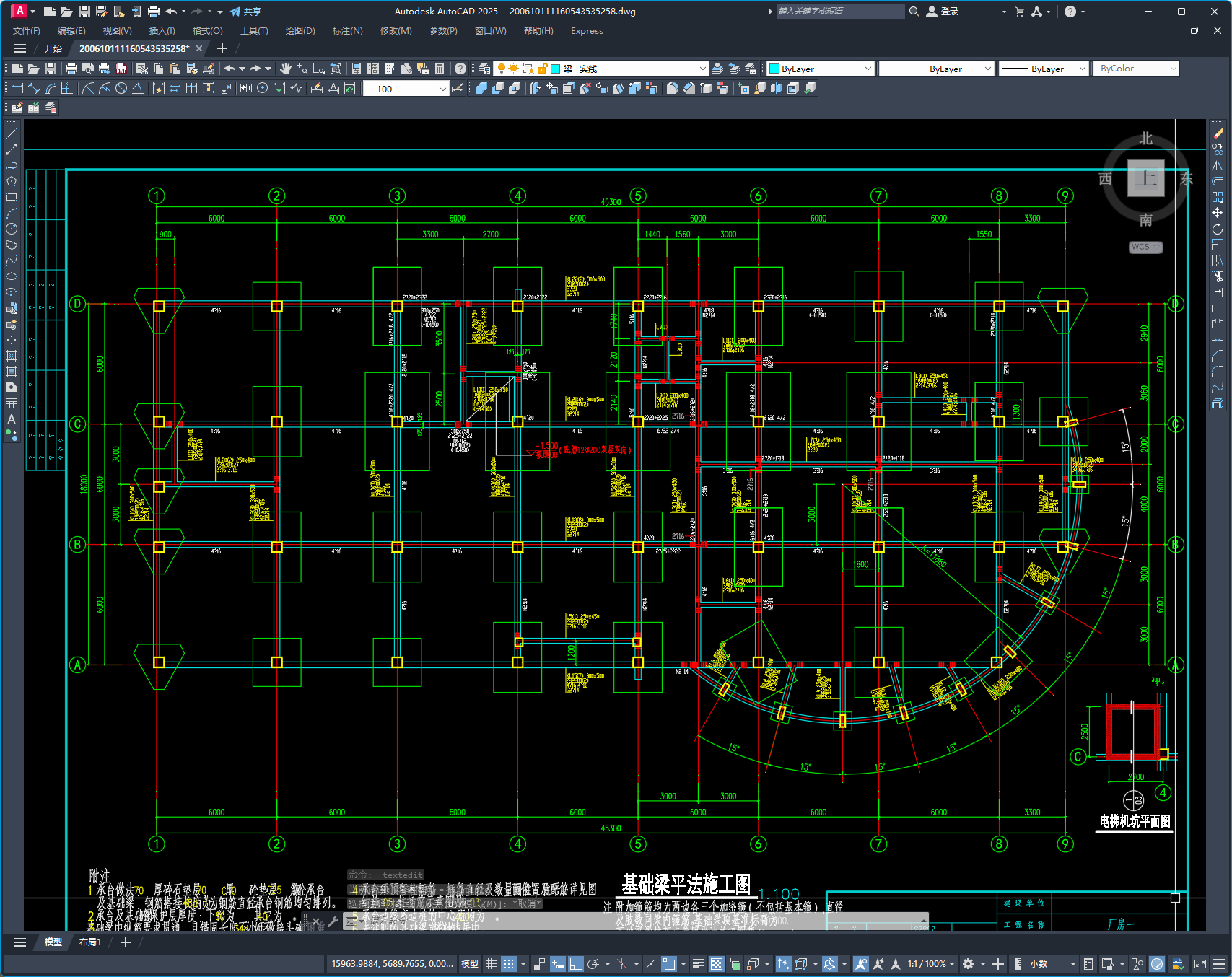The width and height of the screenshot is (1232, 977).
Task: Click the Plot printer icon in standard toolbar
Action: [x=71, y=69]
